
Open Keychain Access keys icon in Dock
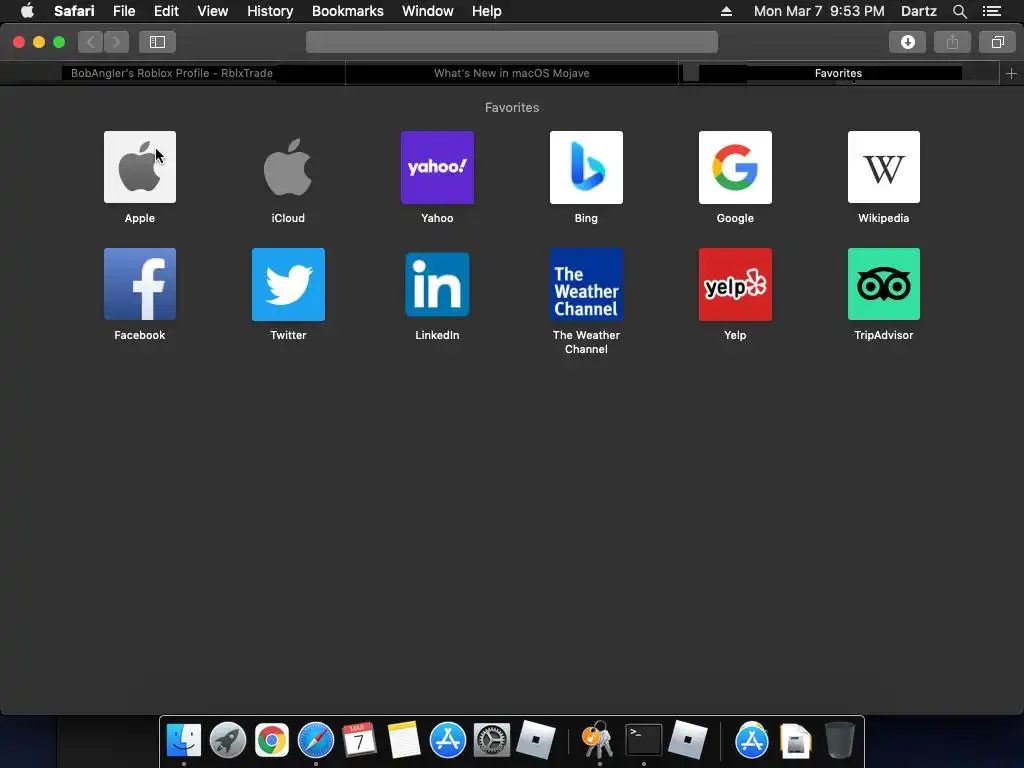click(598, 740)
